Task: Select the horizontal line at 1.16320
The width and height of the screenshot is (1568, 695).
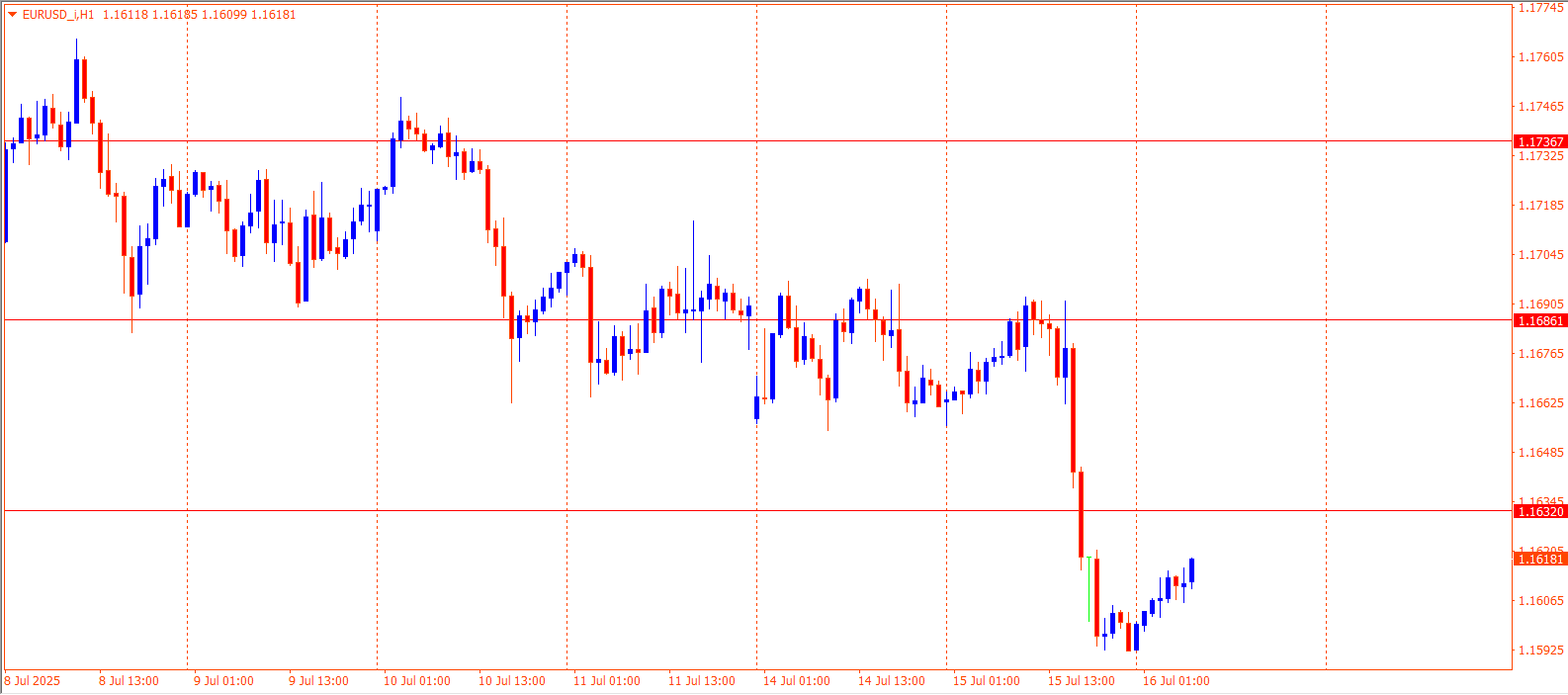Action: point(757,511)
